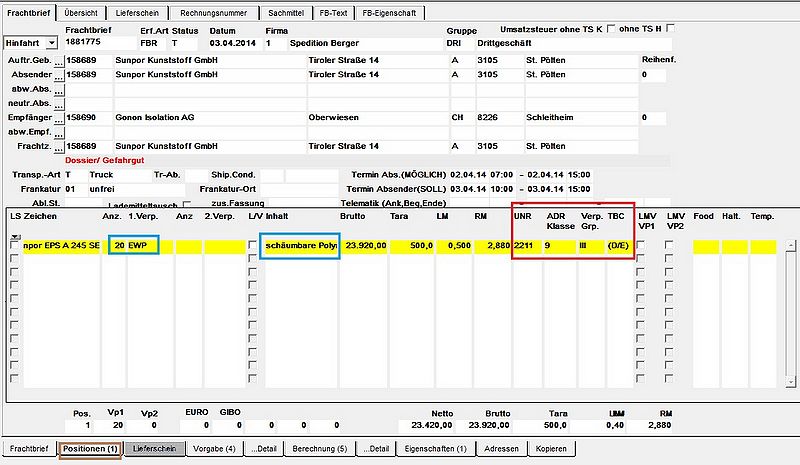Click the Absender street Tiroler Straße 14
800x465 pixels.
[377, 75]
